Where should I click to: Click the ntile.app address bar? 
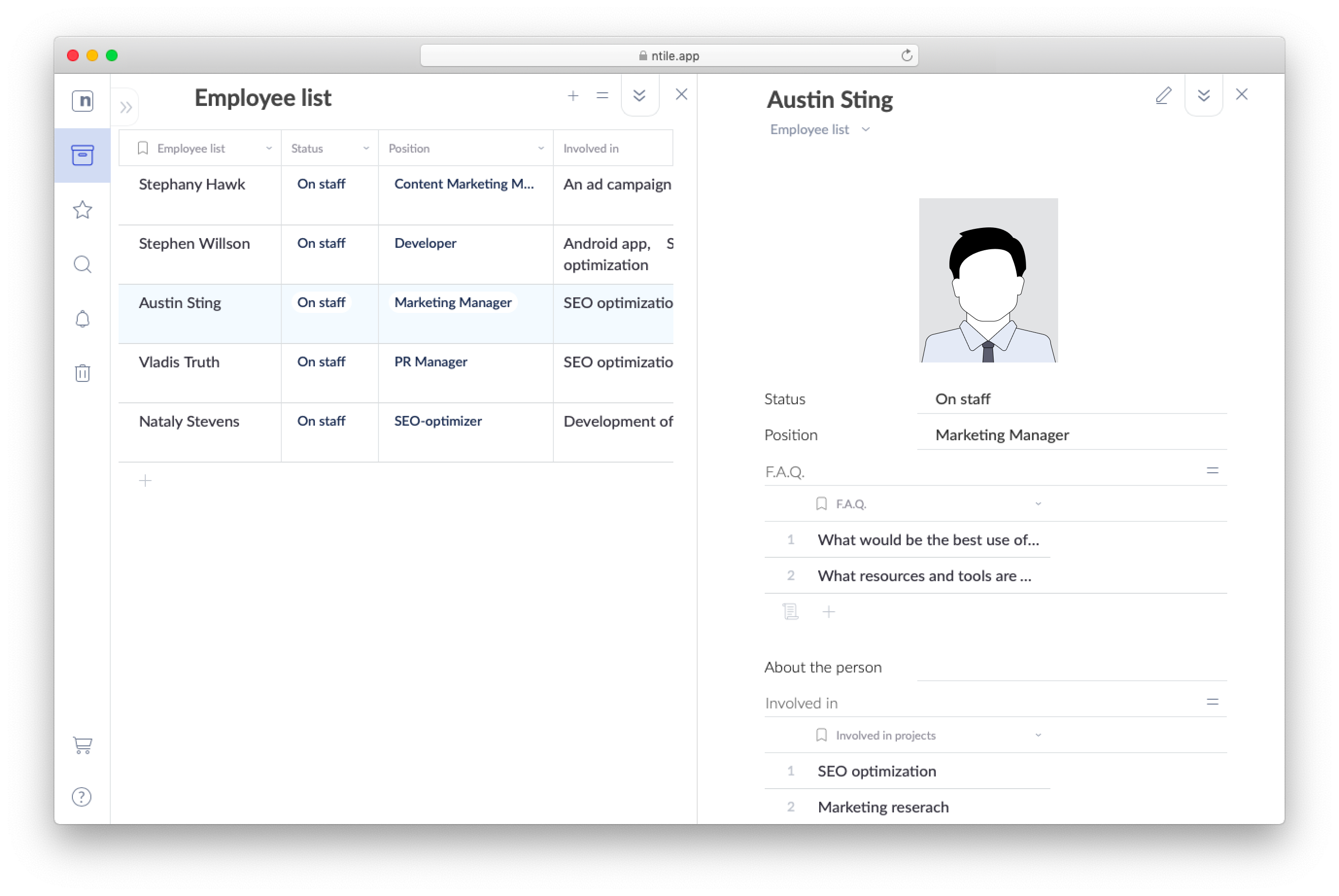669,55
